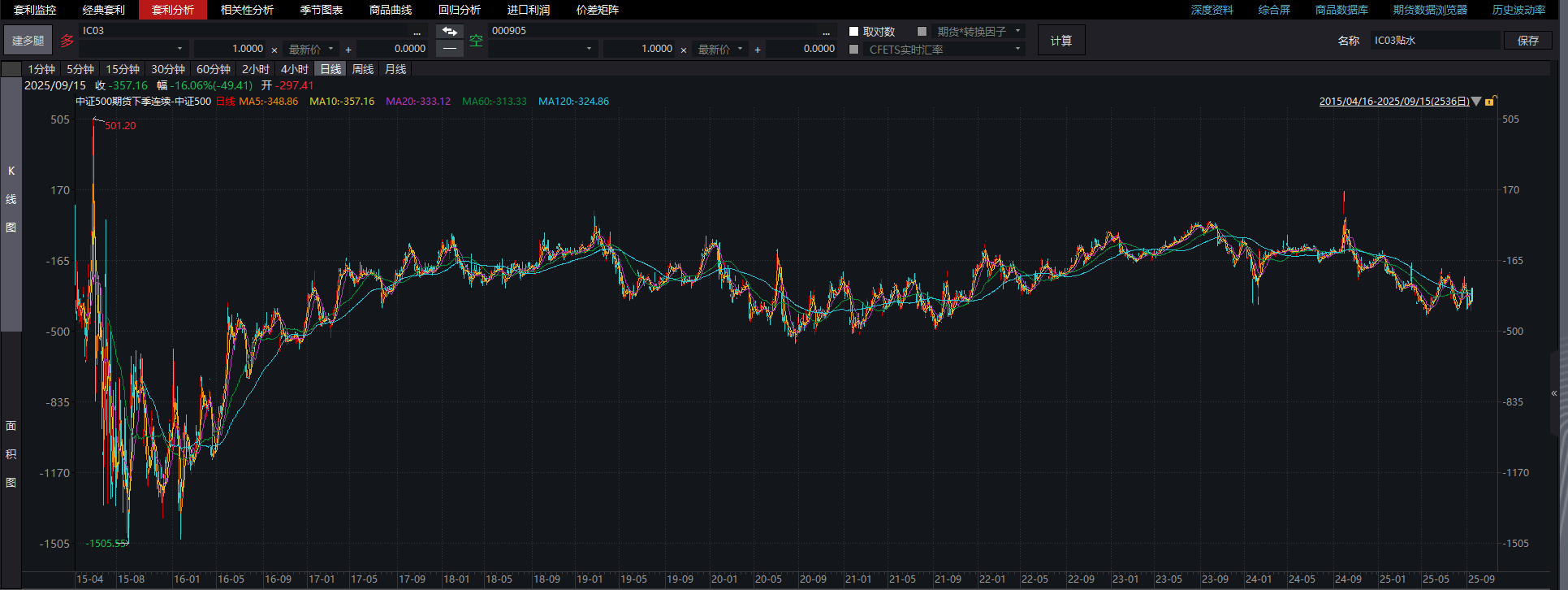The image size is (1568, 590).
Task: Click the small square before 1分钟
Action: coord(11,69)
